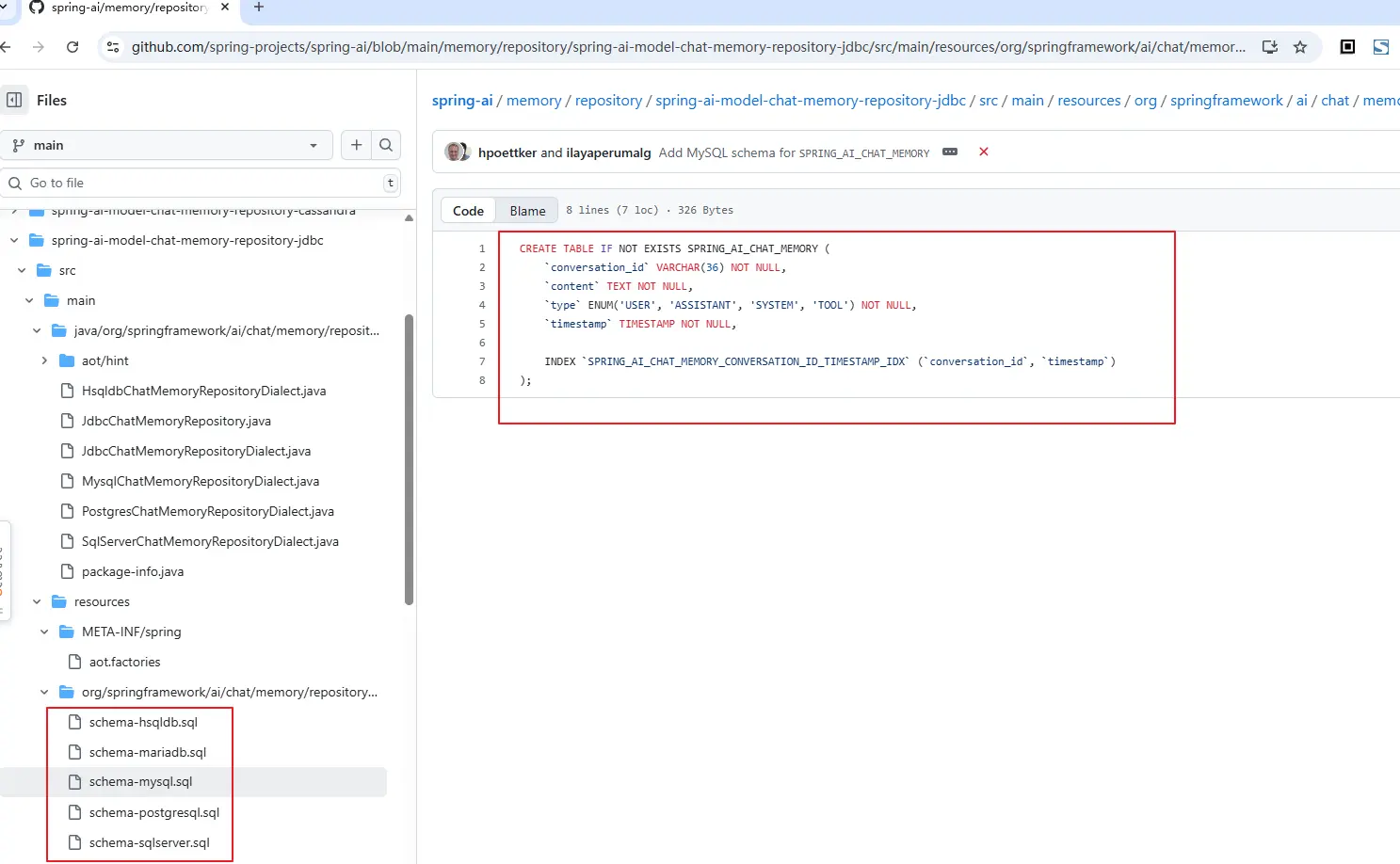Open schema-postgresql.sql file

point(153,812)
